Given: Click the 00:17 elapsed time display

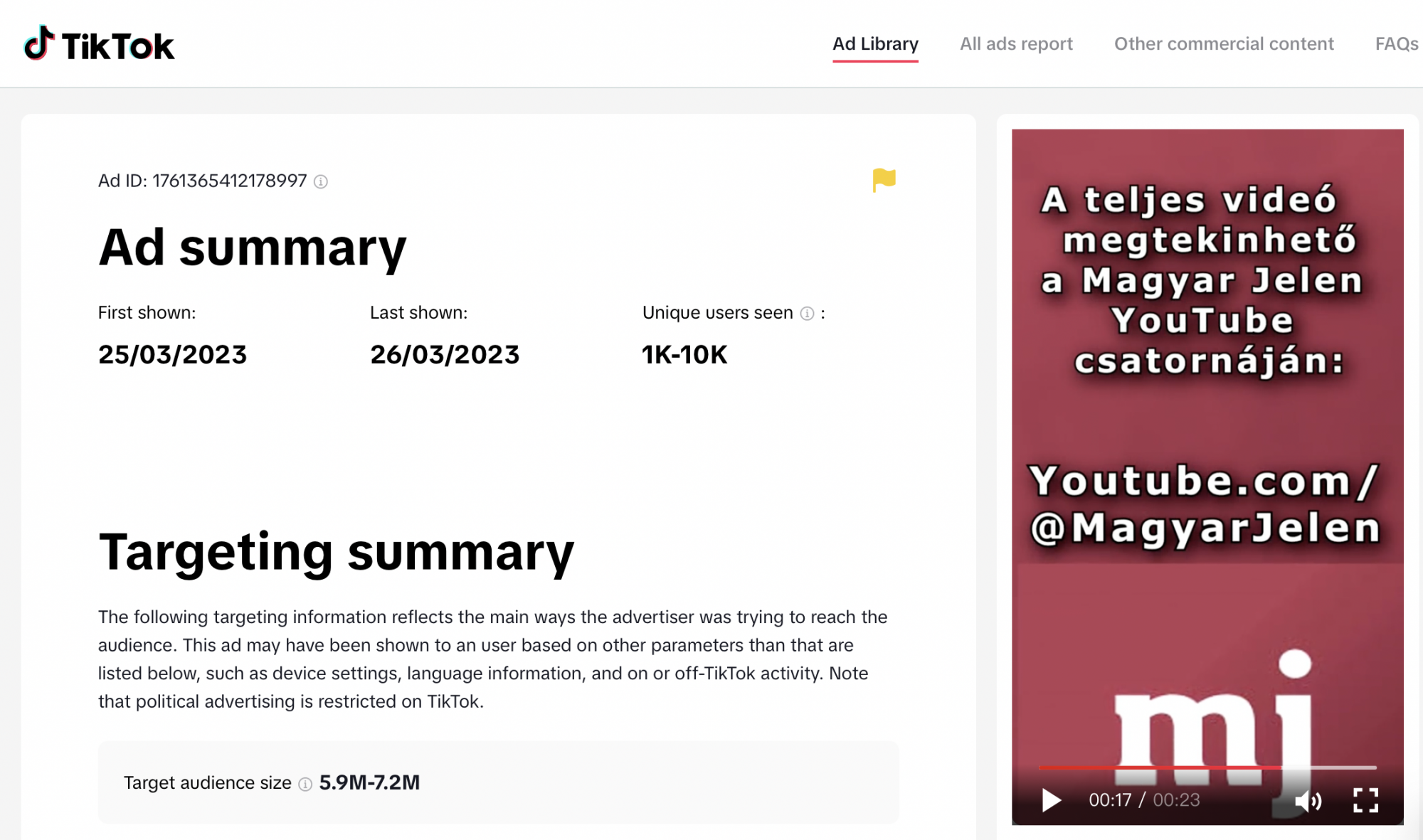Looking at the screenshot, I should point(1110,800).
